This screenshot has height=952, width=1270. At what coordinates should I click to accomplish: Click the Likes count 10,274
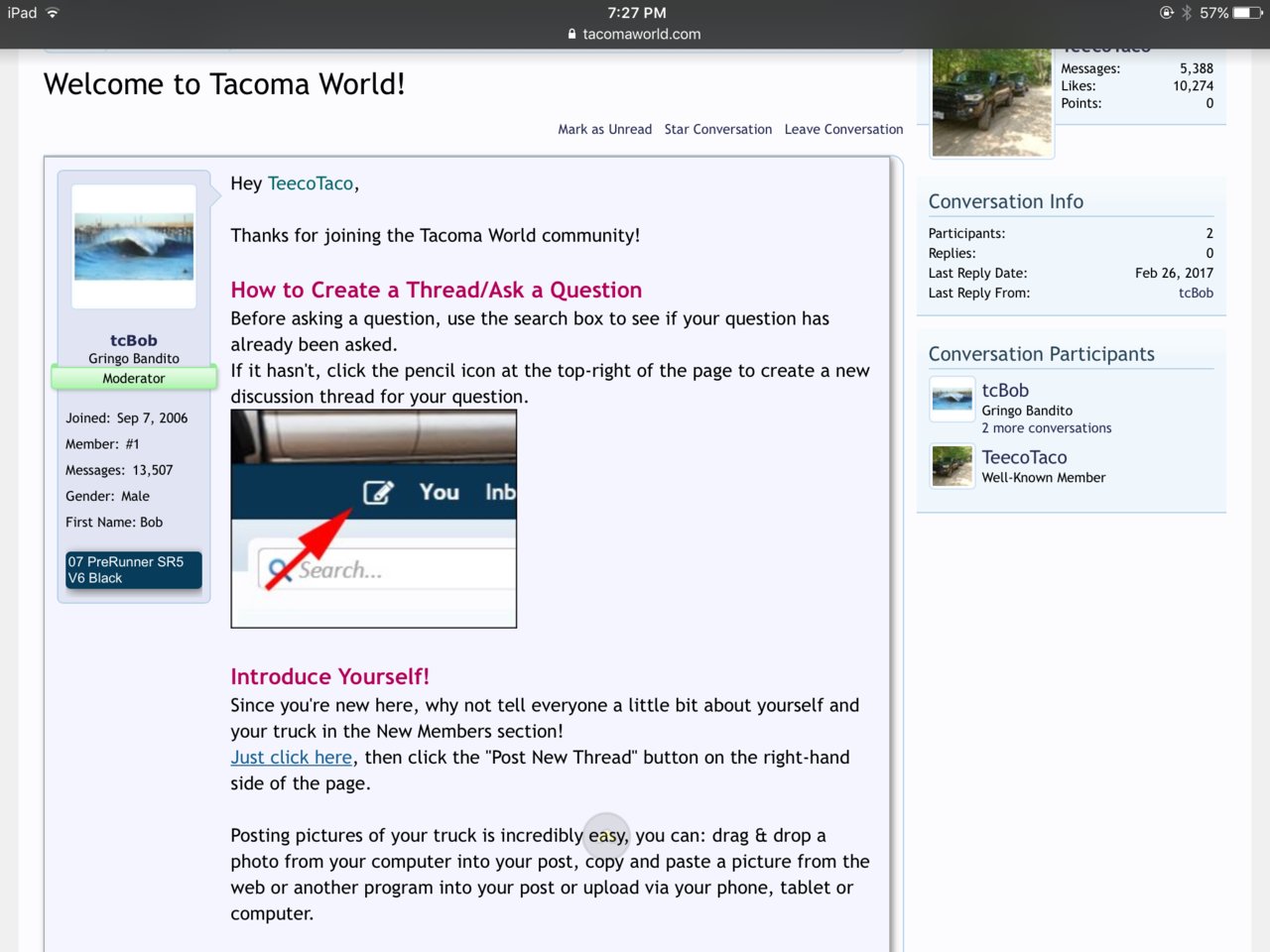pos(1193,86)
